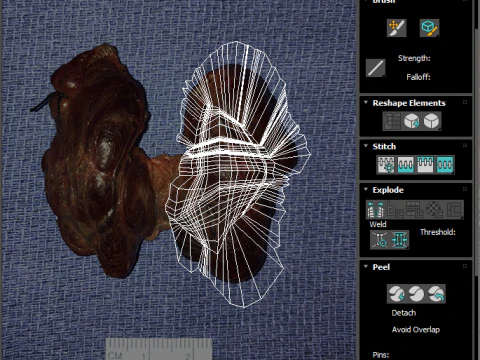This screenshot has height=360, width=480.
Task: Open the linear brush falloff type button
Action: (x=376, y=68)
